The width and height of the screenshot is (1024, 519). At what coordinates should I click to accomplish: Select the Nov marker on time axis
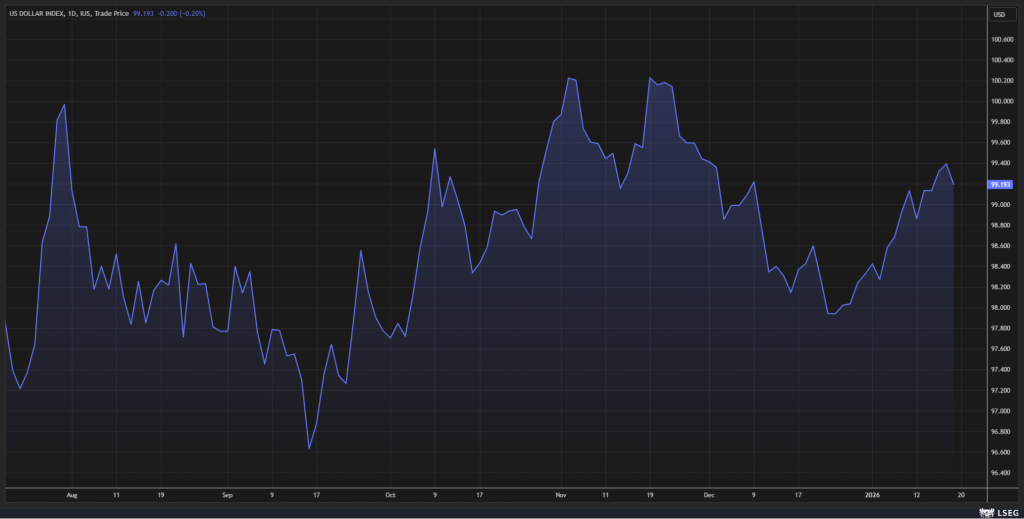pyautogui.click(x=561, y=494)
